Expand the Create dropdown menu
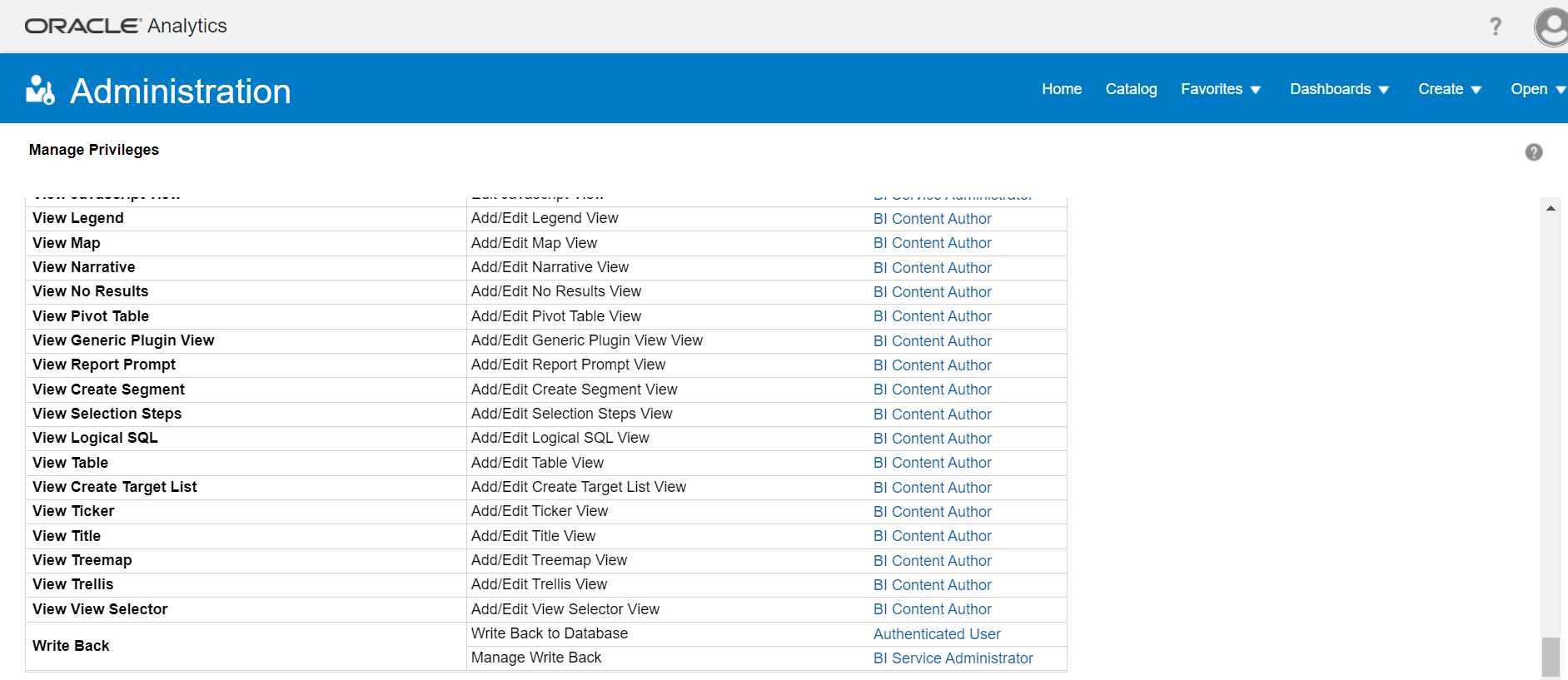This screenshot has height=680, width=1568. [1450, 89]
